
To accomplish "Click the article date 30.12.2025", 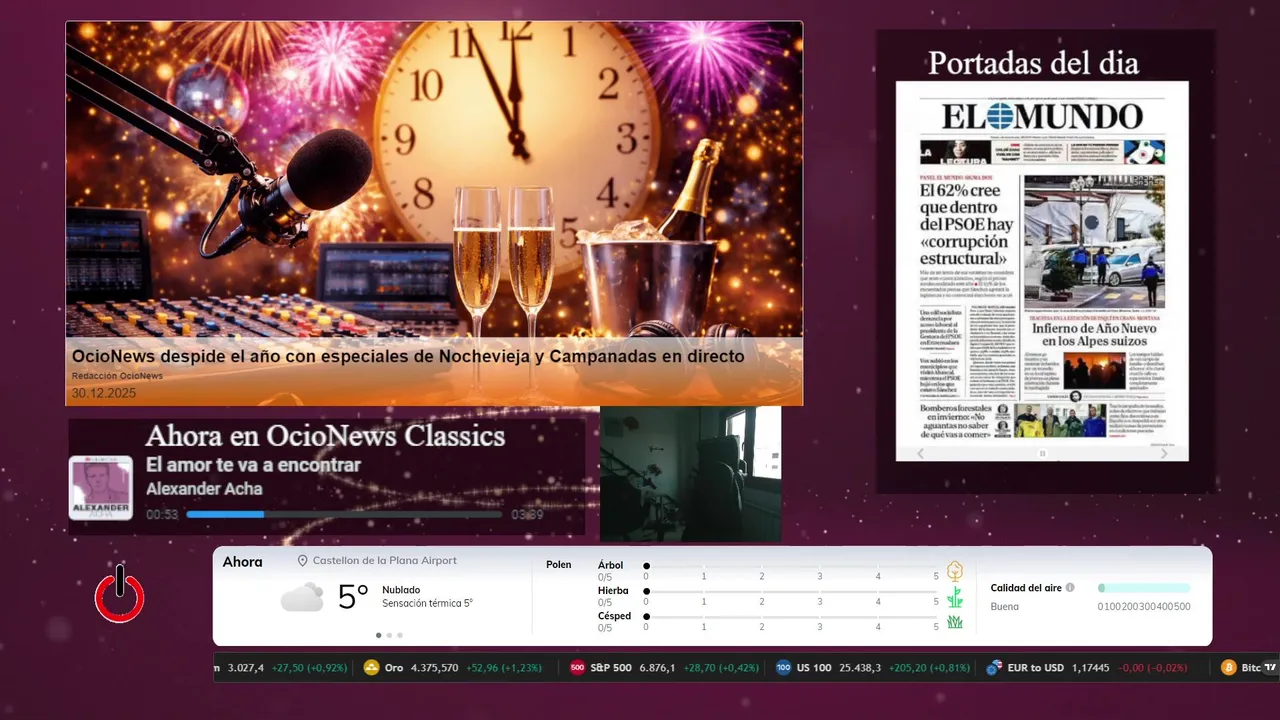I will [104, 393].
